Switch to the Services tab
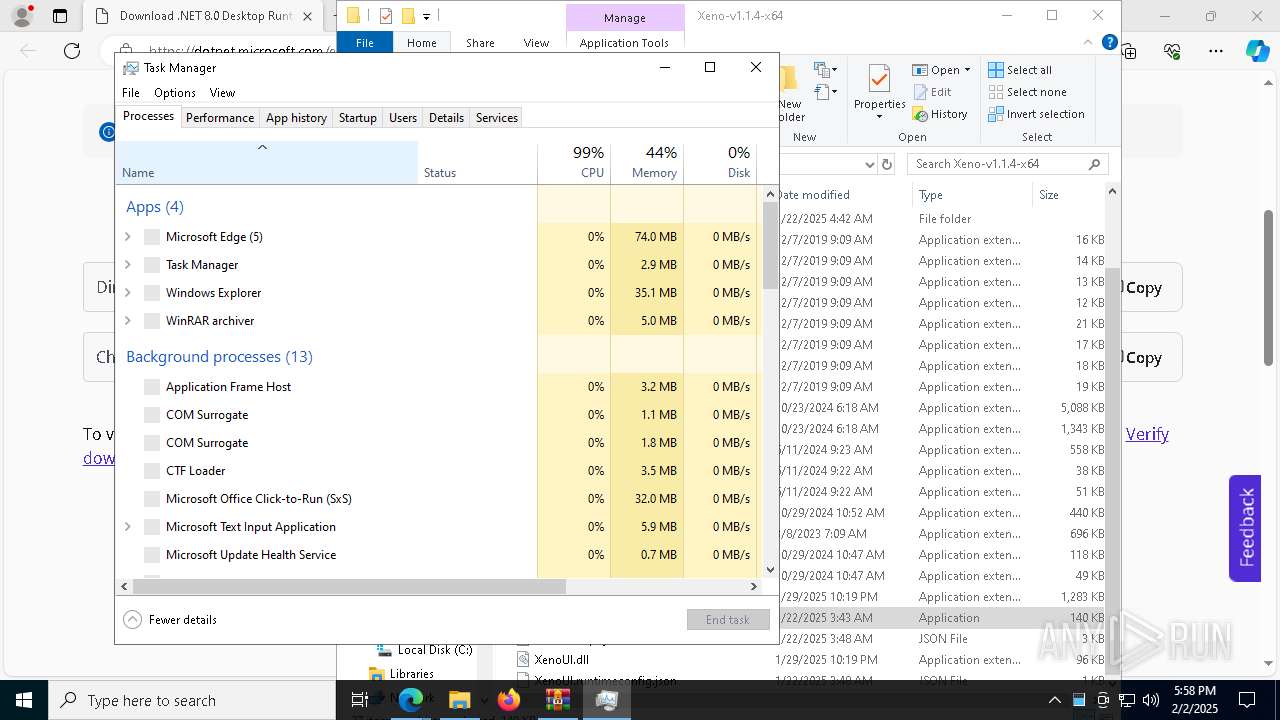 click(497, 117)
